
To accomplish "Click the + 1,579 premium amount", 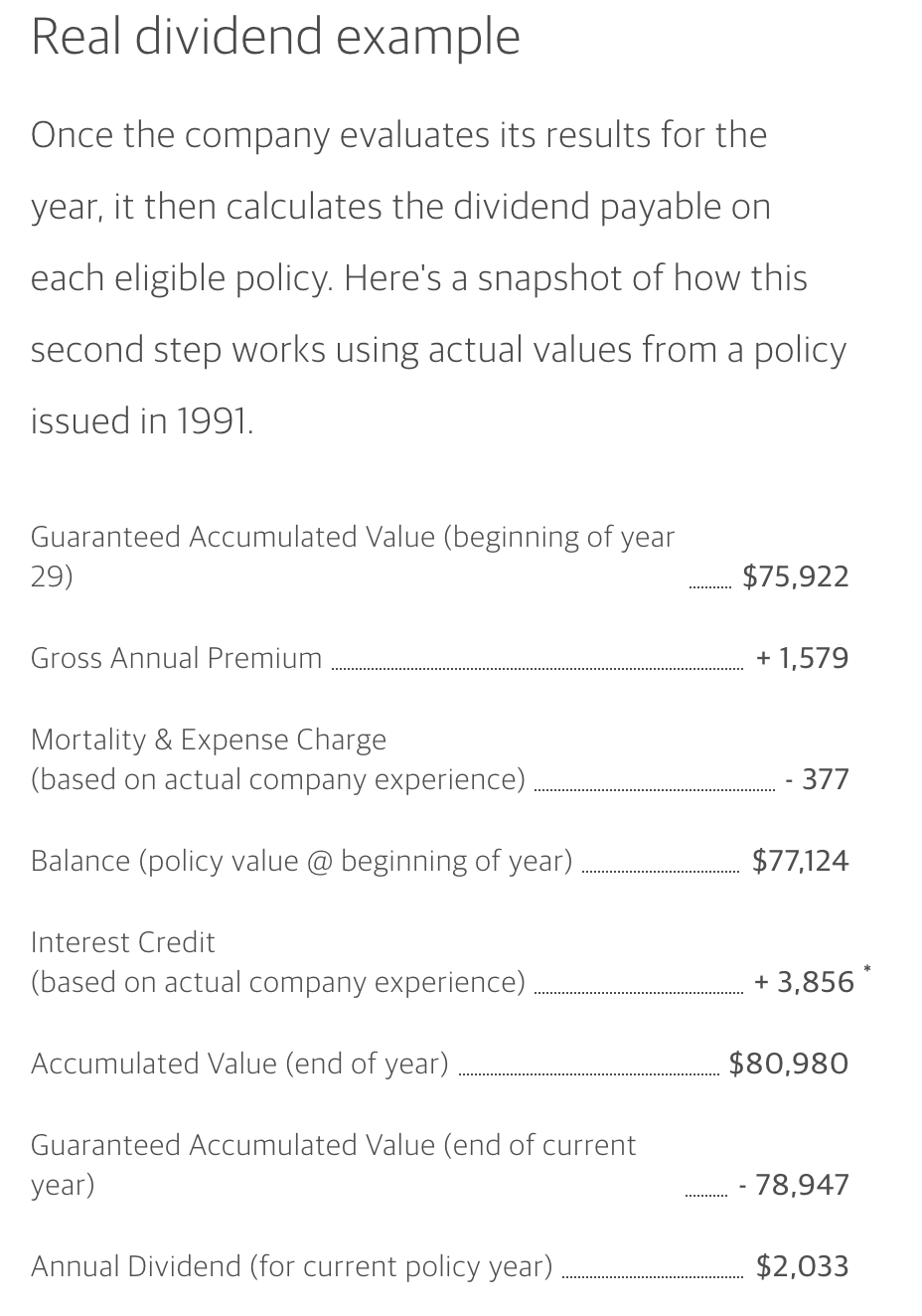I will 802,658.
